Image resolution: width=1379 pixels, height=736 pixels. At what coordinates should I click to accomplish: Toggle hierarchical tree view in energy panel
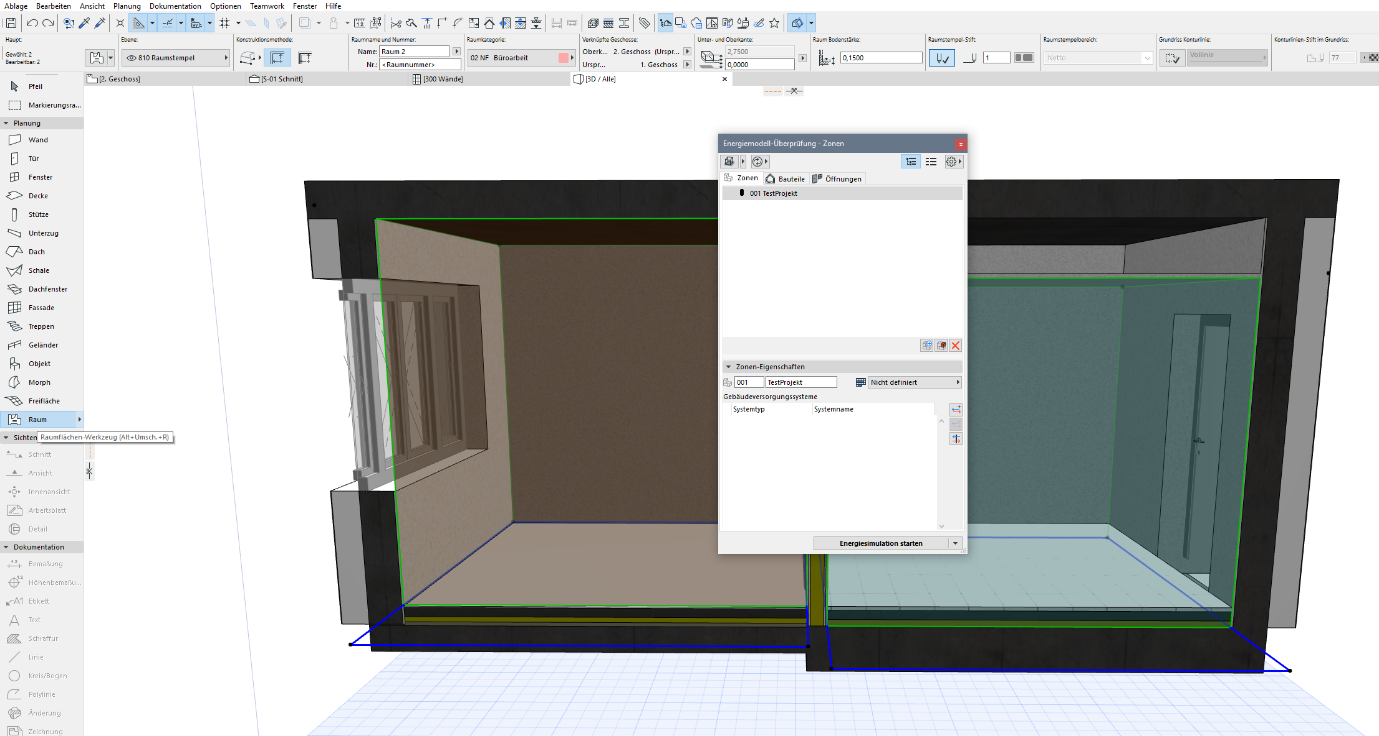(911, 161)
